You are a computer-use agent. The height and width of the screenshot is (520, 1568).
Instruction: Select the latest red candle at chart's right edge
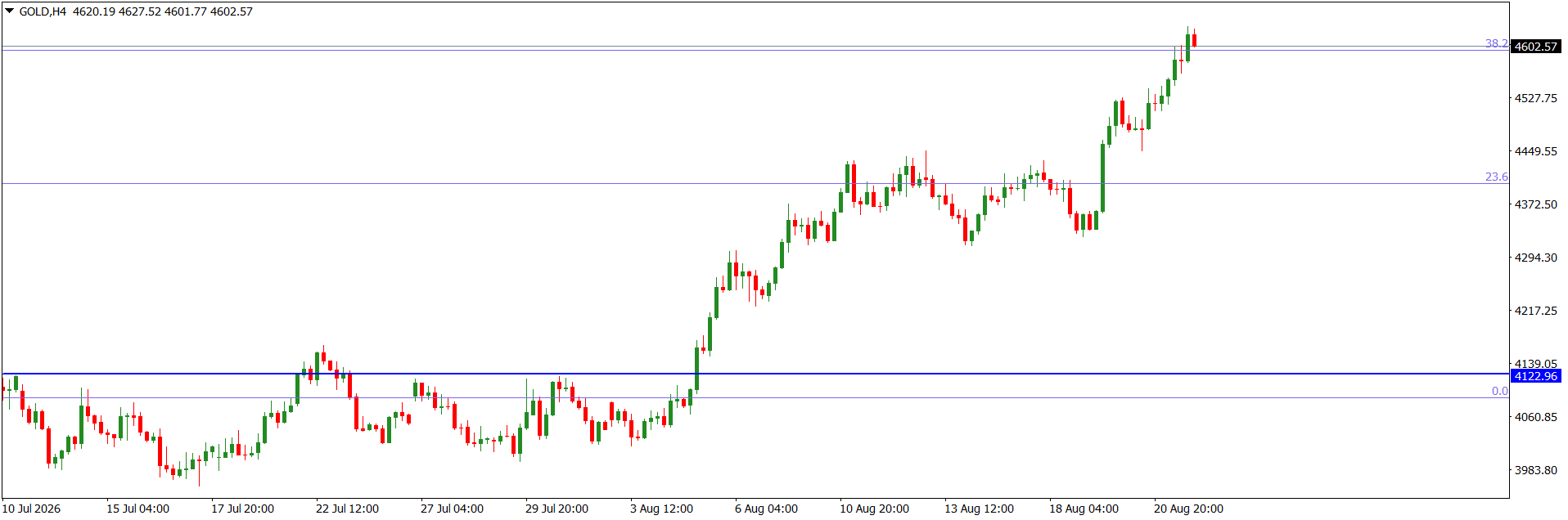coord(1195,40)
